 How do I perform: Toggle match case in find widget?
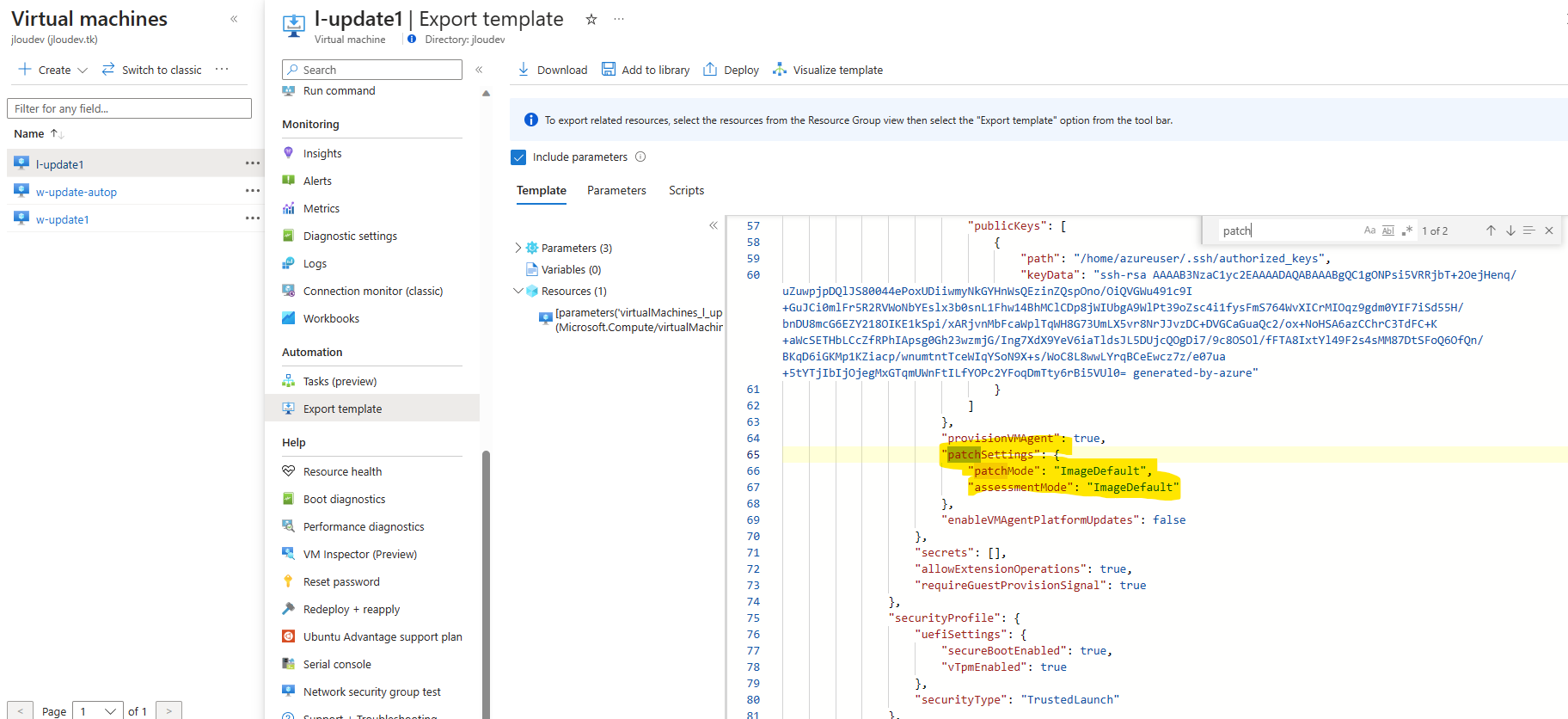click(1369, 230)
